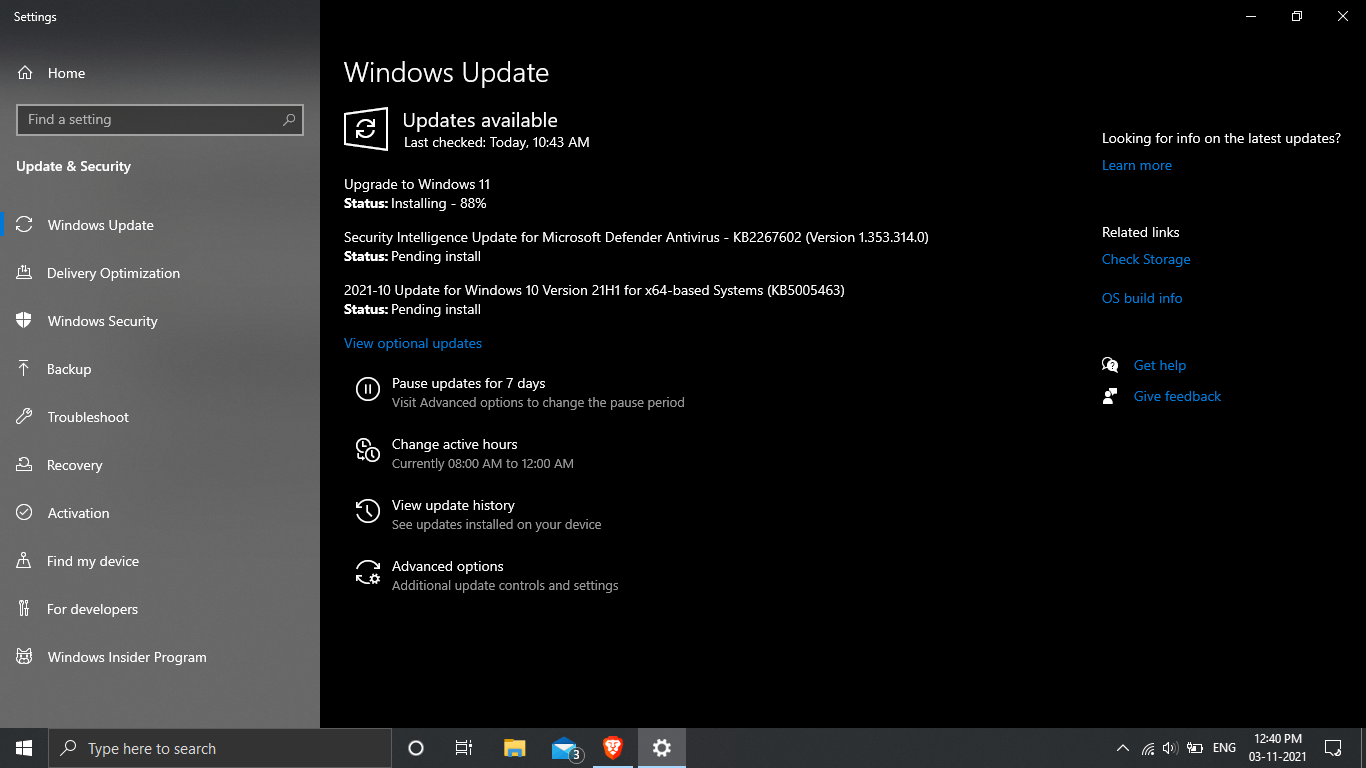Click the Security Intelligence Update KB2267602 text
The image size is (1366, 768).
pyautogui.click(x=636, y=237)
